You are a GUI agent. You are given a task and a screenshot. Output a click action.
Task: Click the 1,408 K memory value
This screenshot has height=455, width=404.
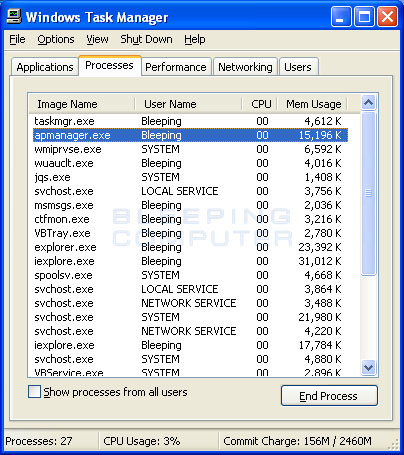tap(323, 177)
